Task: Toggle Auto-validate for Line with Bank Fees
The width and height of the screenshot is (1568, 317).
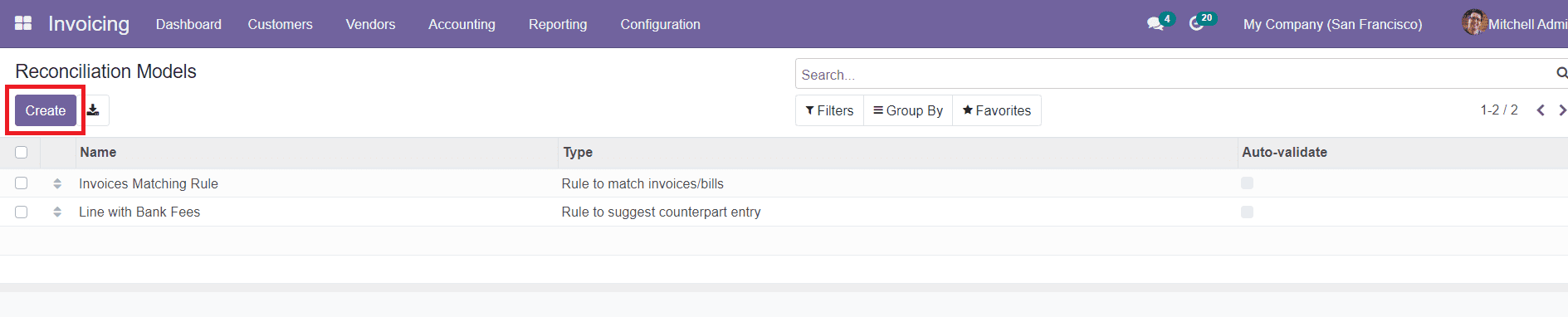Action: [x=1247, y=212]
